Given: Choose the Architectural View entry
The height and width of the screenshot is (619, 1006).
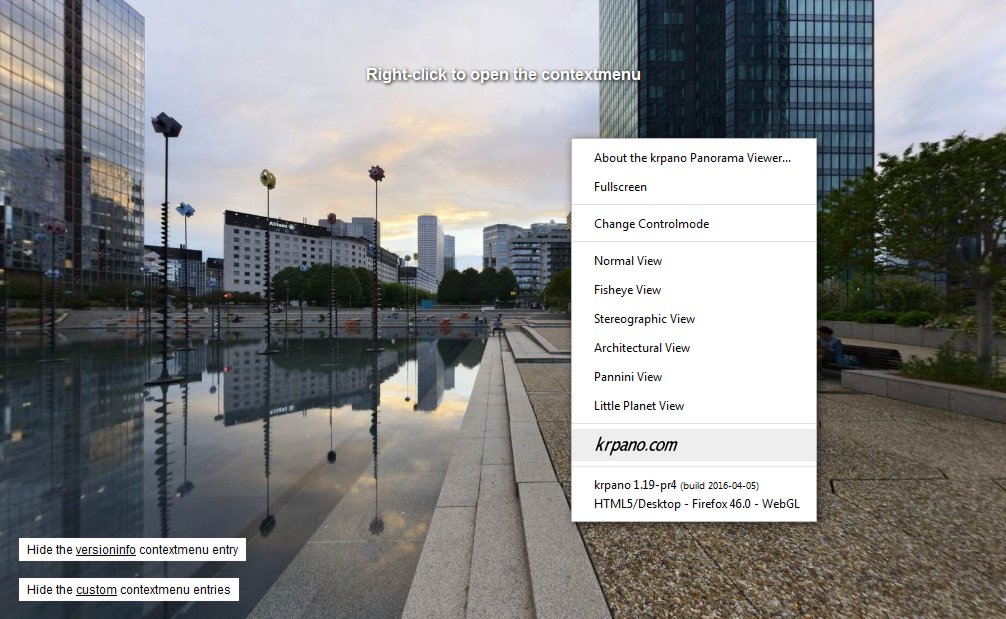Looking at the screenshot, I should [x=642, y=348].
